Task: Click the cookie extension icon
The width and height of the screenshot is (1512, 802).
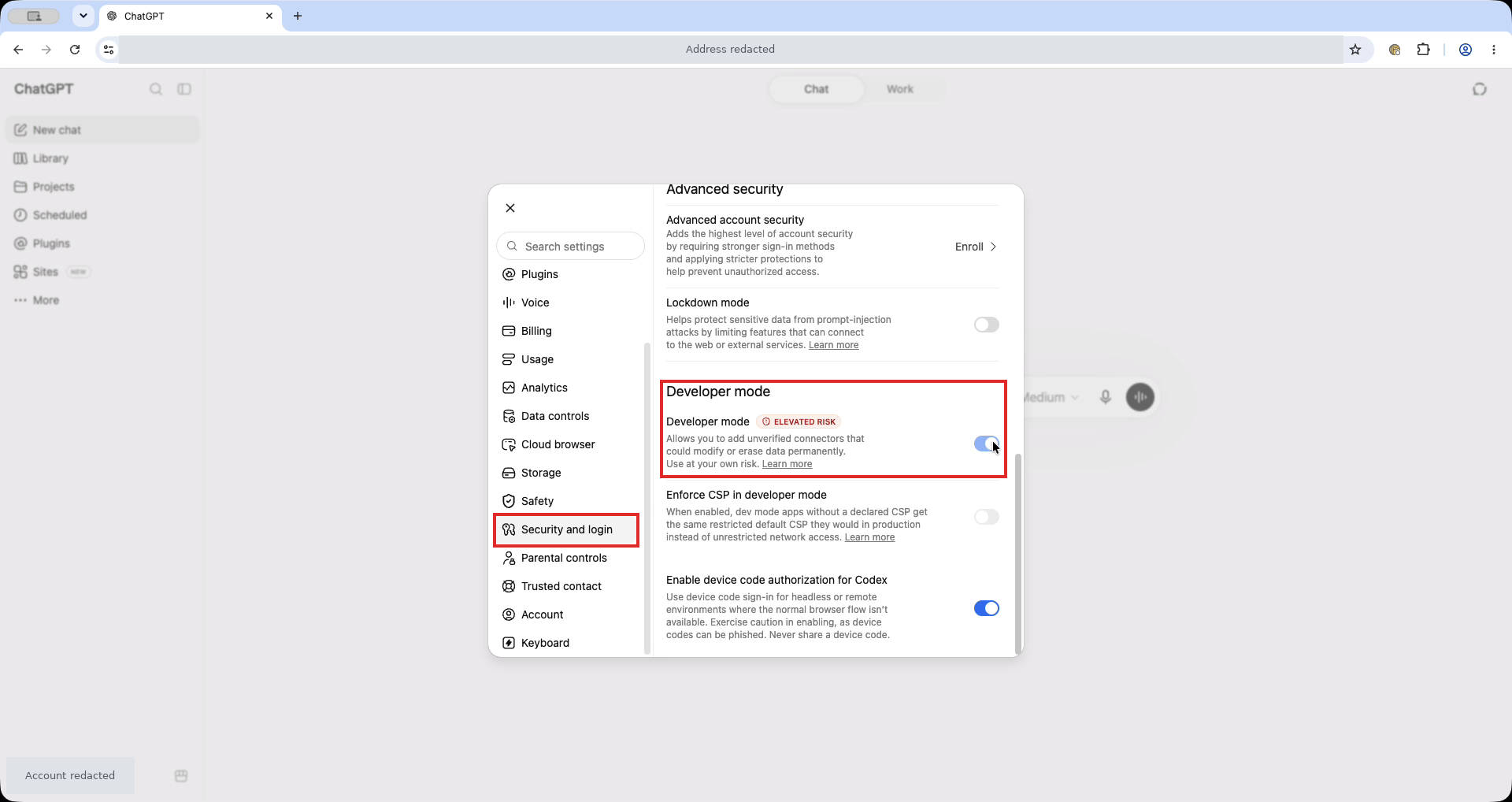Action: pyautogui.click(x=1395, y=50)
